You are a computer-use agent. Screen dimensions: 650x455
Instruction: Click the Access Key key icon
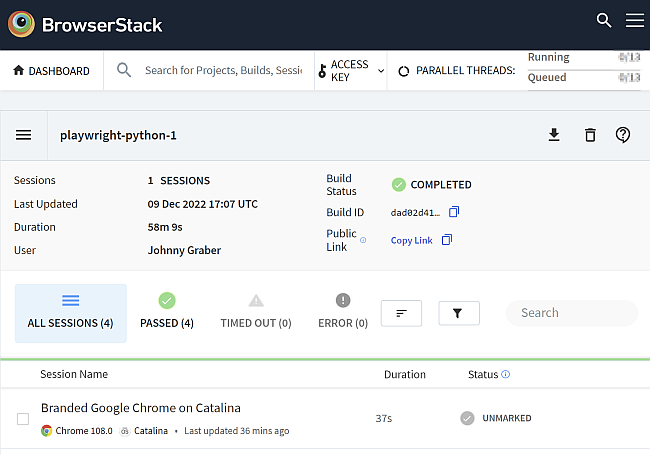322,71
